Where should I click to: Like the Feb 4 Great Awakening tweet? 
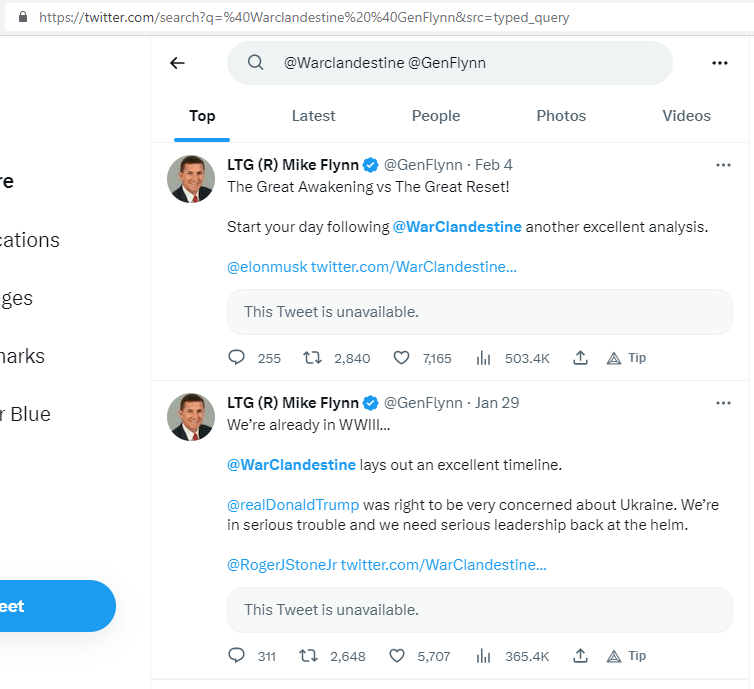point(401,358)
